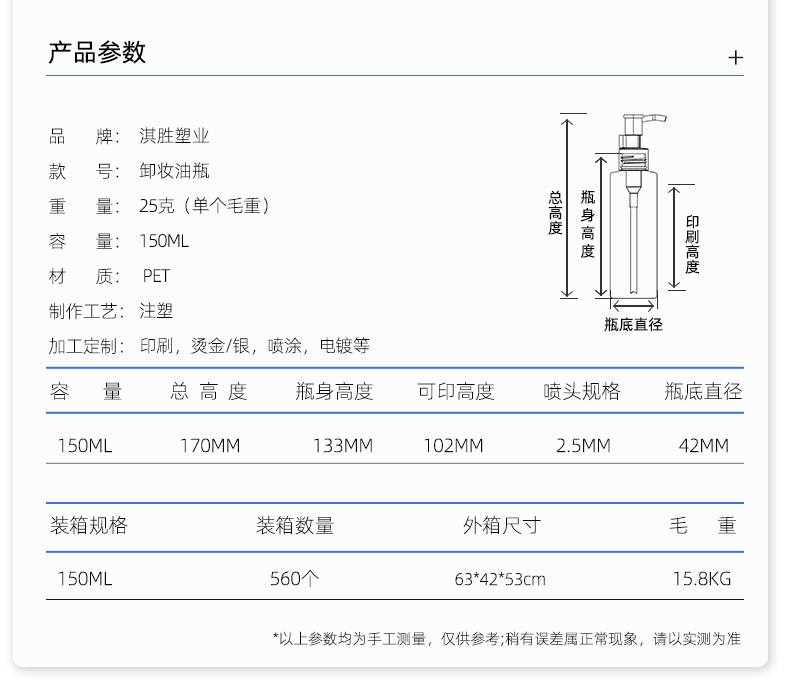The image size is (790, 693).
Task: Click the material value PET
Action: 156,276
